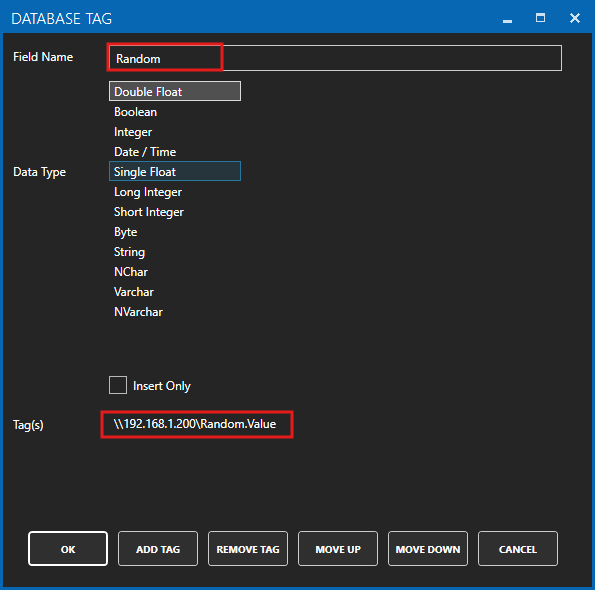Click the MOVE DOWN button
Screen dimensions: 595x590
click(x=428, y=549)
